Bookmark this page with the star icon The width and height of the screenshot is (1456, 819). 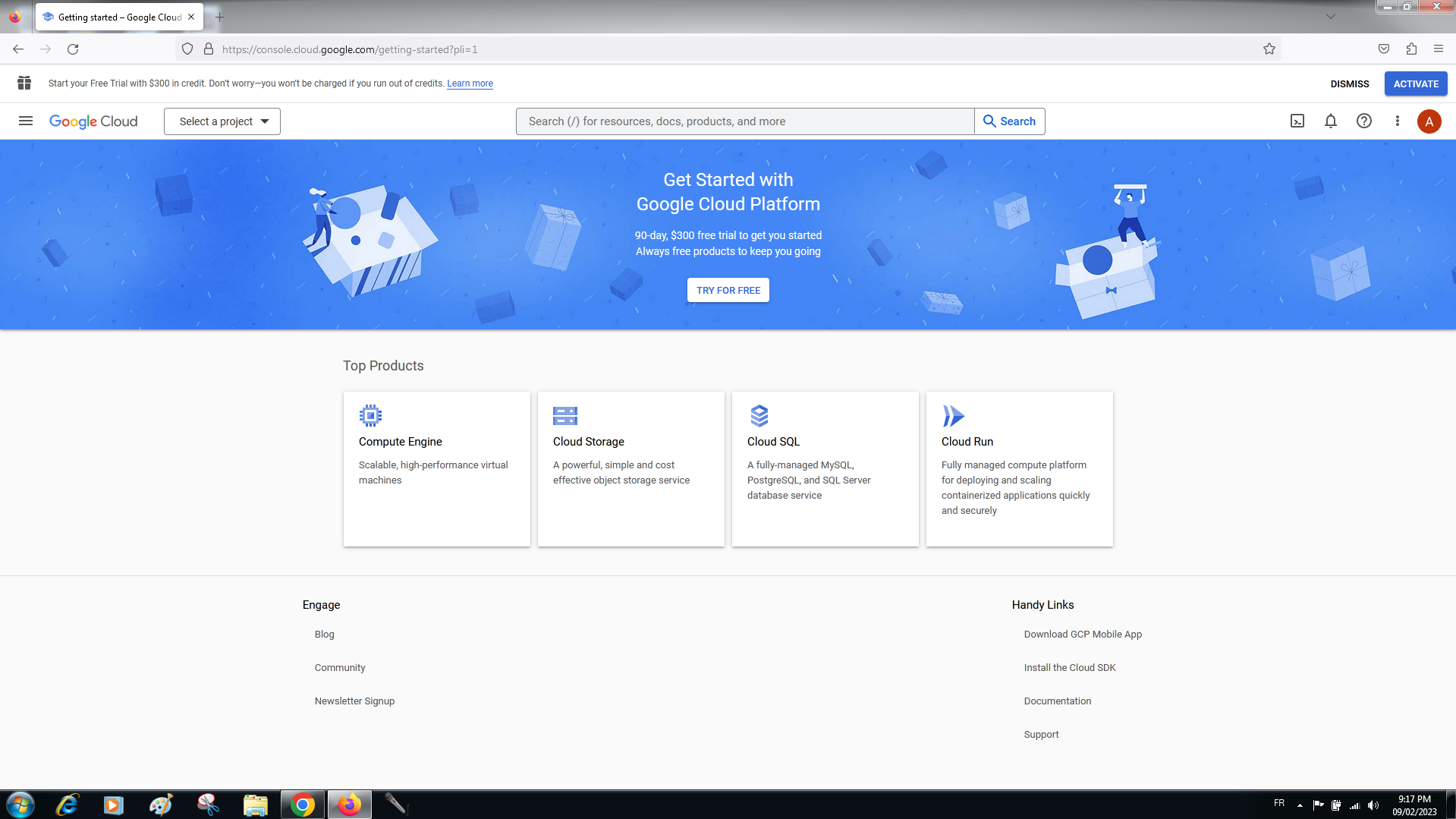(1269, 49)
